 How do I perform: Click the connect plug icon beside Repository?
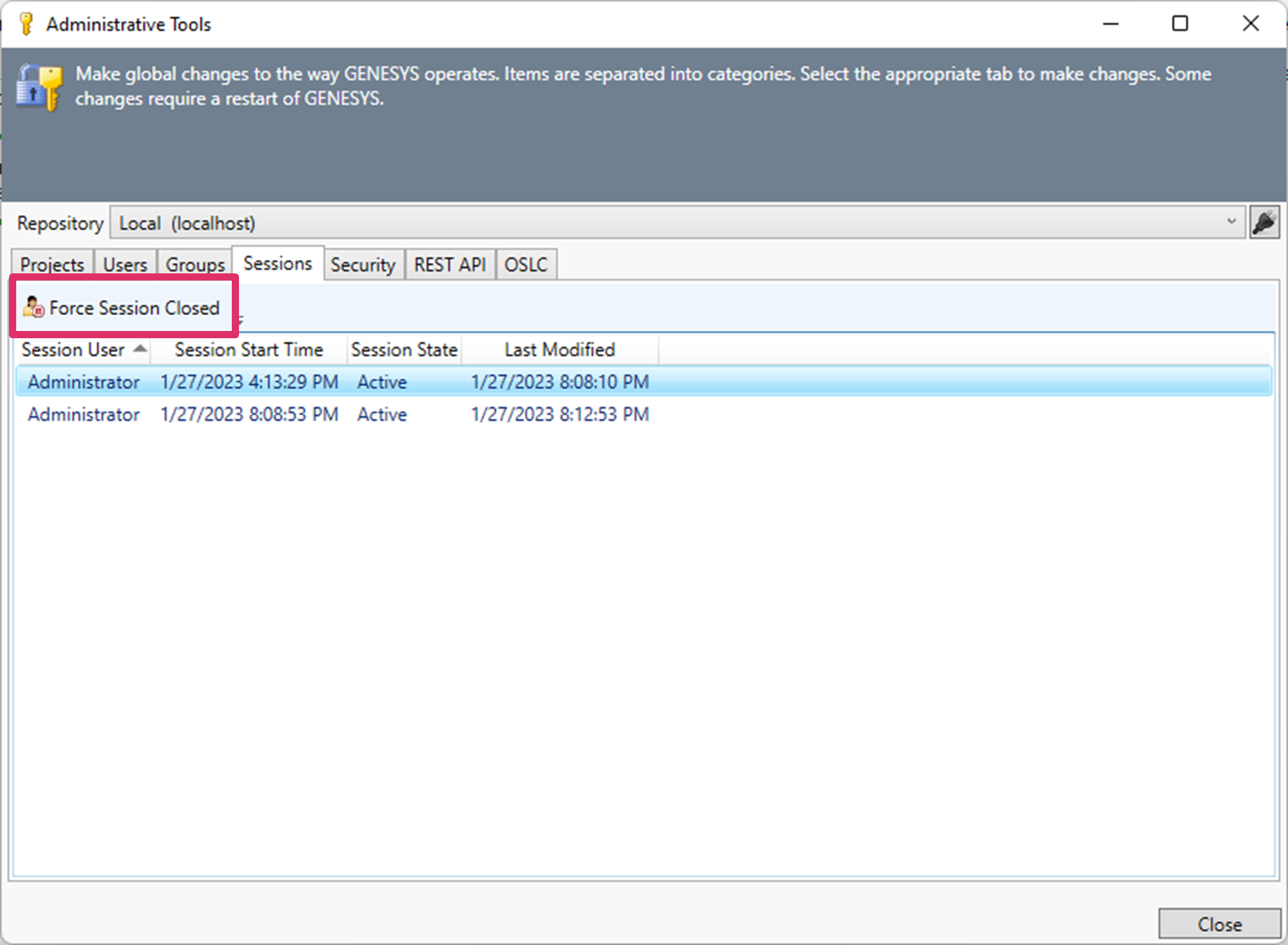pyautogui.click(x=1265, y=223)
